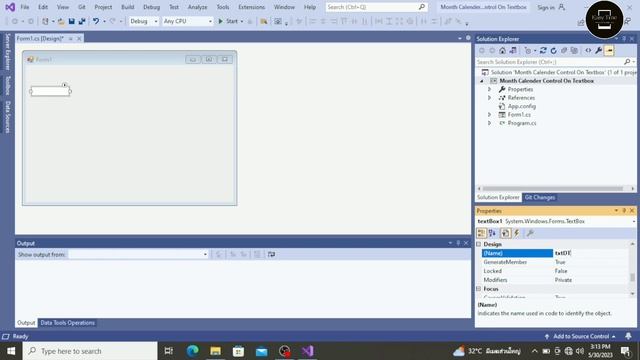Click Refresh icon in Solution Explorer
This screenshot has height=360, width=640.
(x=553, y=51)
